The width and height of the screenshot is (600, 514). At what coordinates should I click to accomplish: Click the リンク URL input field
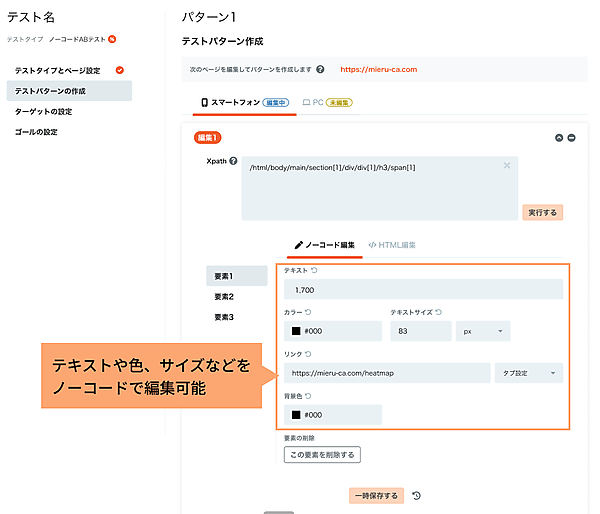click(386, 373)
